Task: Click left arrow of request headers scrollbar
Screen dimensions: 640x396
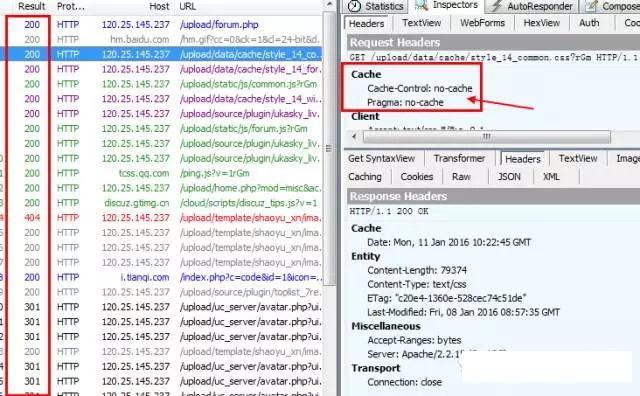Action: (354, 137)
